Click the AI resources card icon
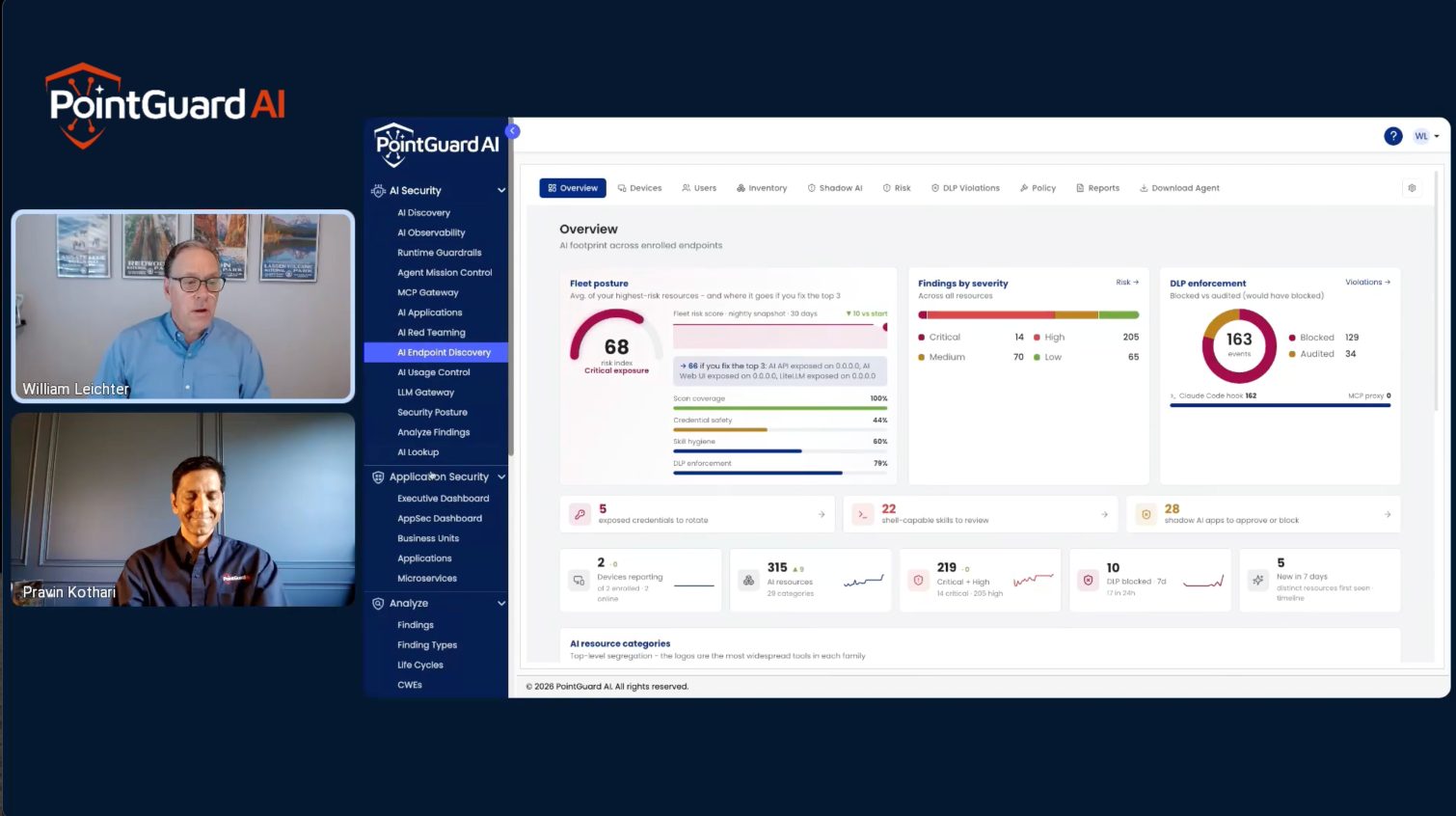The image size is (1456, 816). pos(748,581)
